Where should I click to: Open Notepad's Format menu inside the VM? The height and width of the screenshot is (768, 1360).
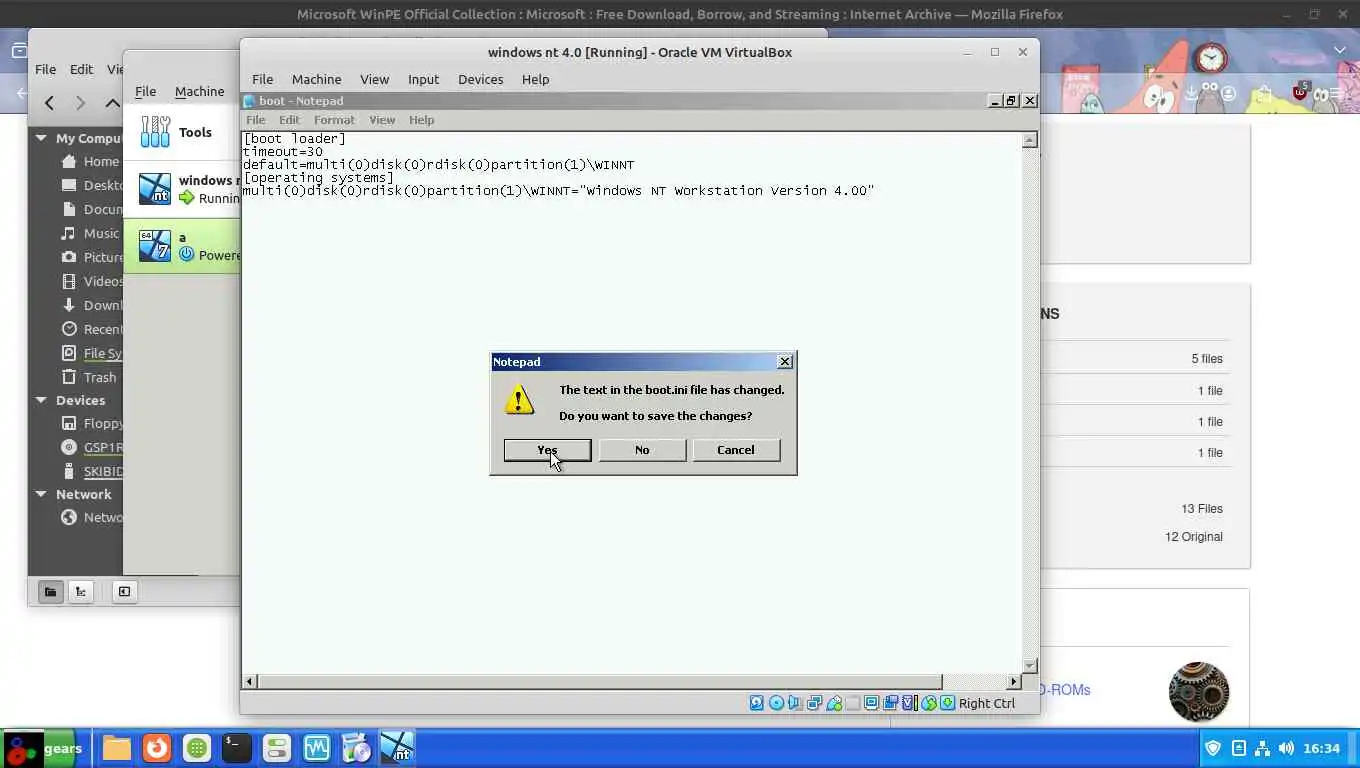[334, 120]
